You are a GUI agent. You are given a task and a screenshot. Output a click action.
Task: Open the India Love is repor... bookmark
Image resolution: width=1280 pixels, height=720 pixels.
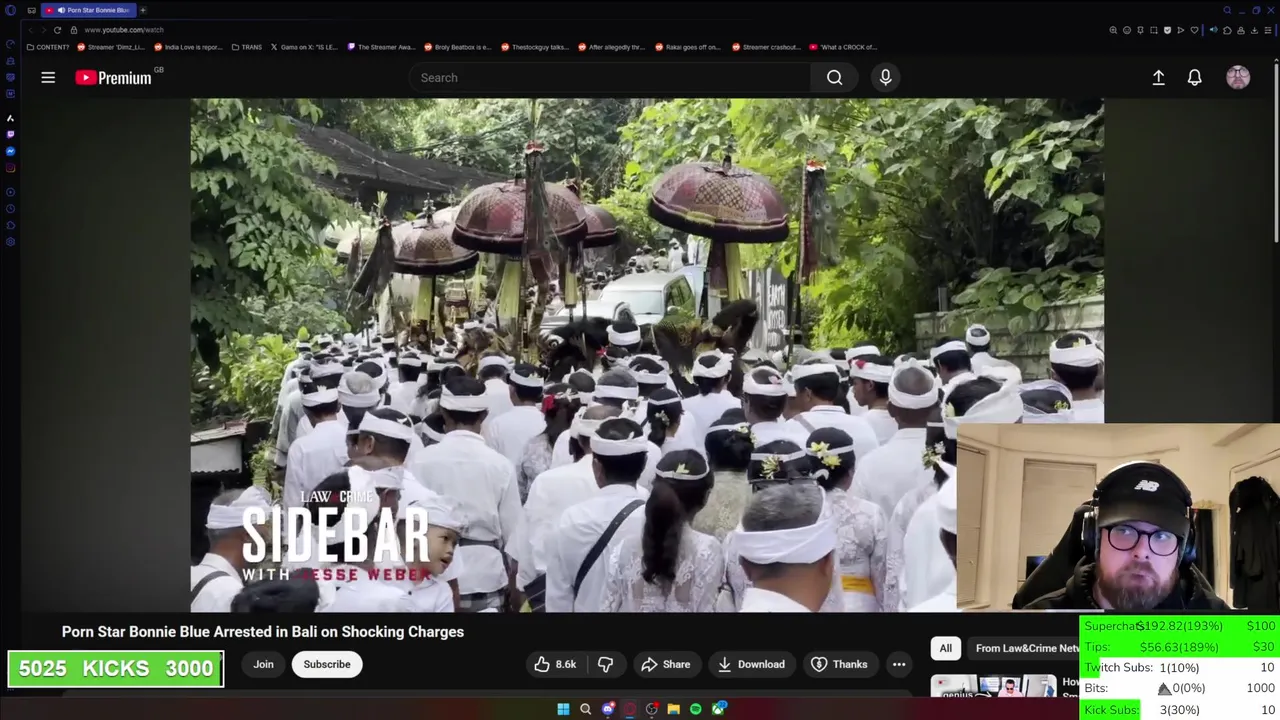[188, 47]
